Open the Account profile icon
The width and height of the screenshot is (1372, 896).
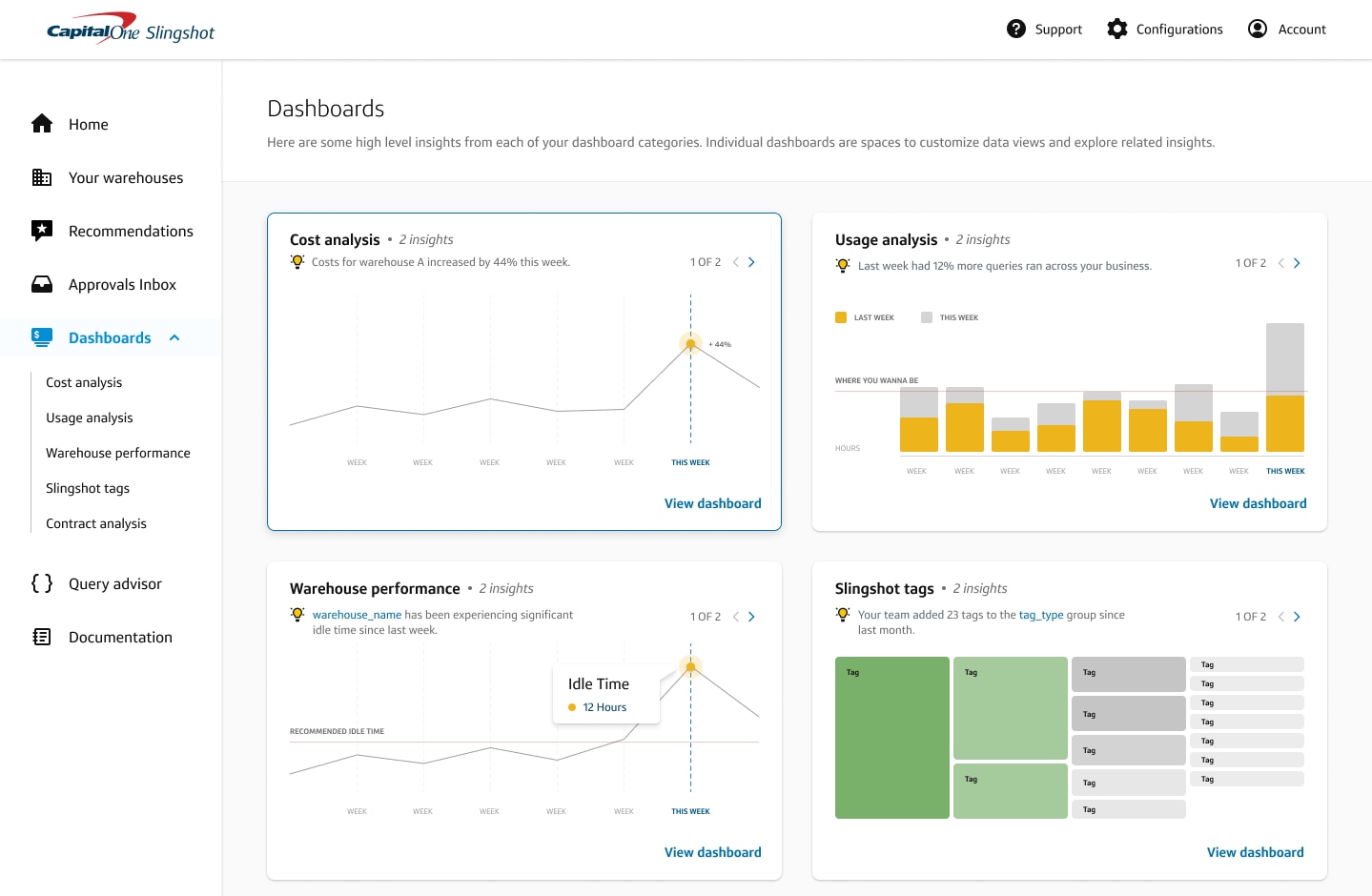[1257, 29]
